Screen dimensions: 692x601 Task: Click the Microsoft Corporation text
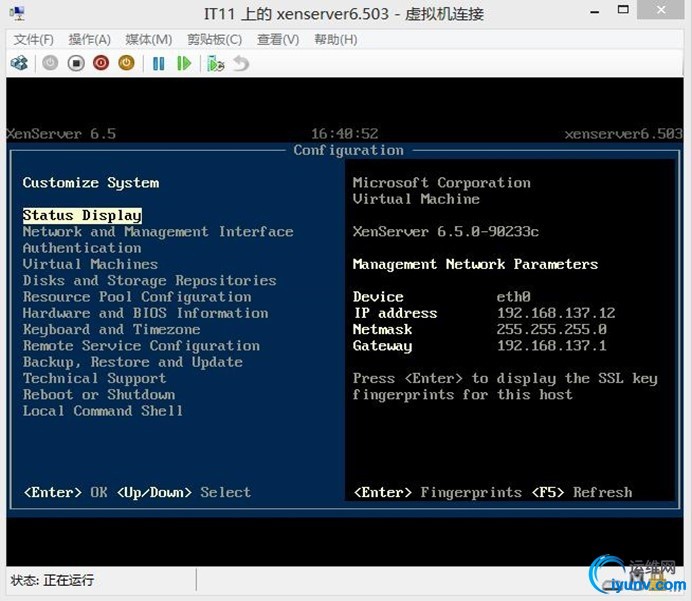pos(442,183)
